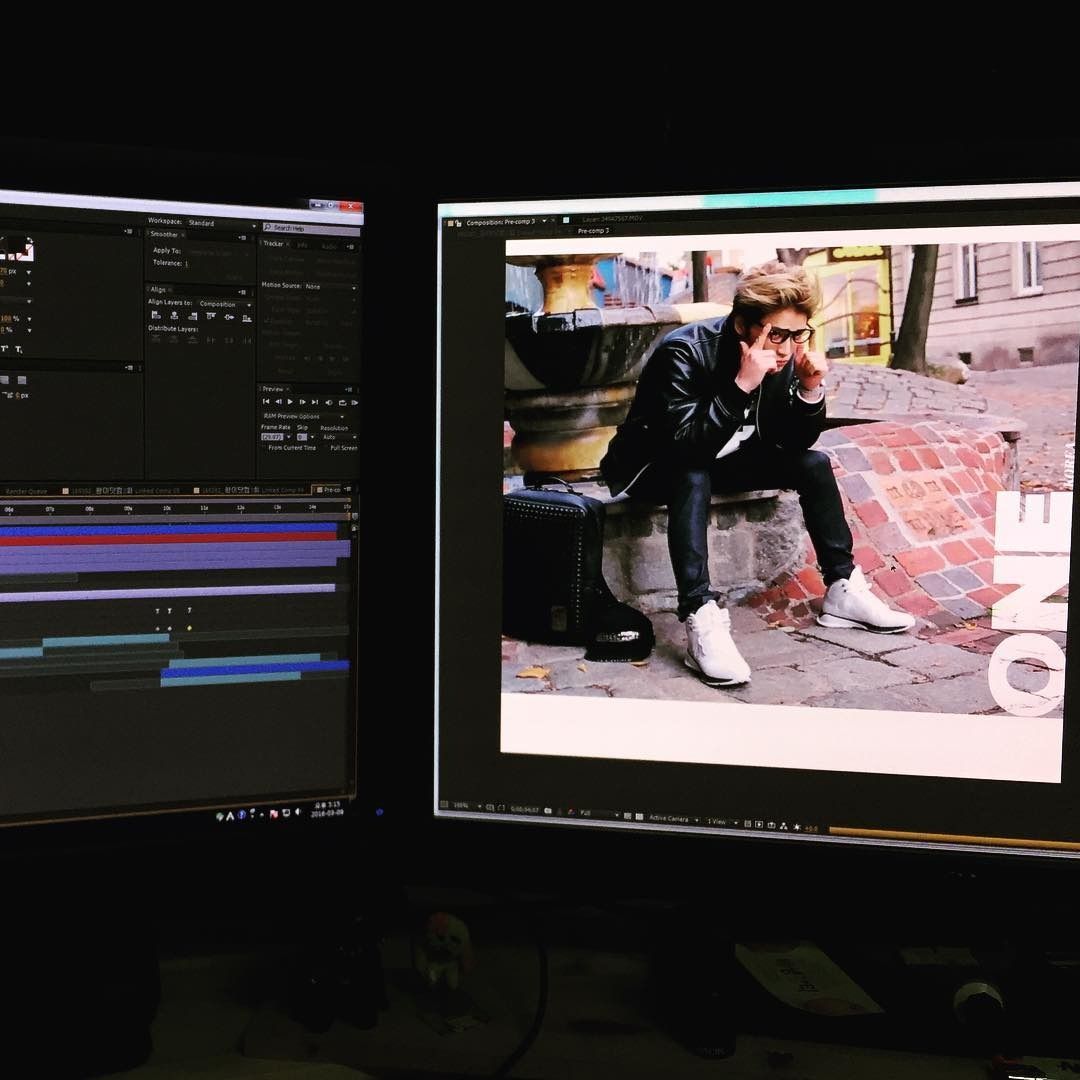Click Take Snapshot camera icon in viewer

(548, 811)
